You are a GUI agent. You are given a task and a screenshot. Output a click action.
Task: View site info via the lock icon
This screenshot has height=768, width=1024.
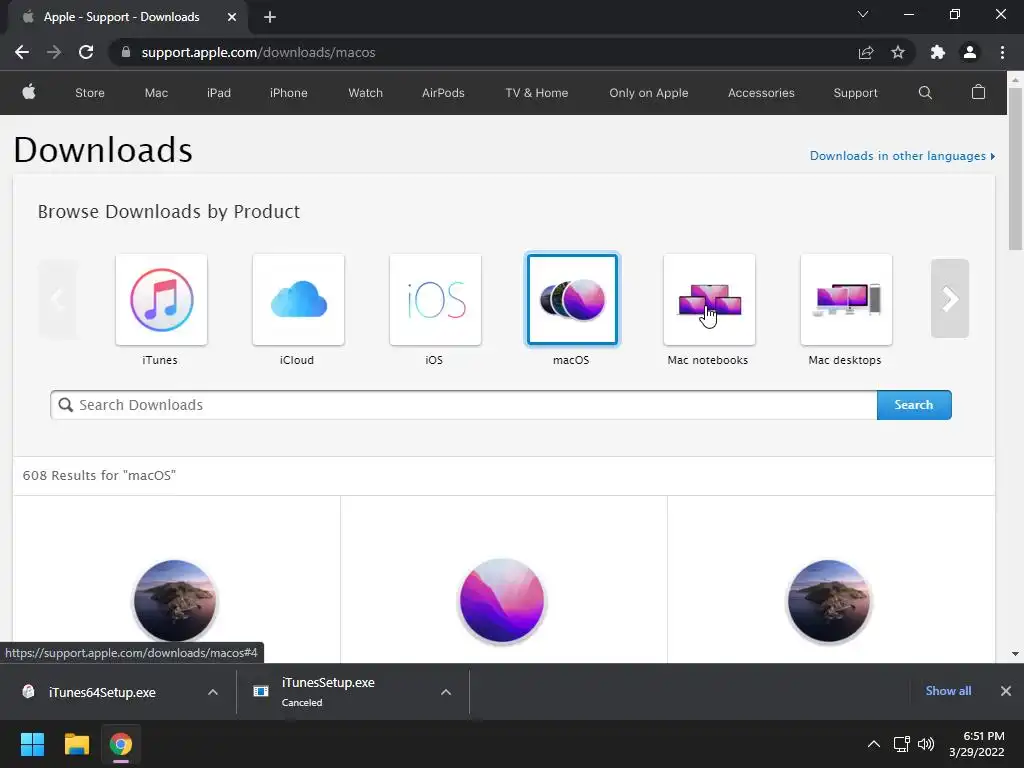pyautogui.click(x=126, y=52)
